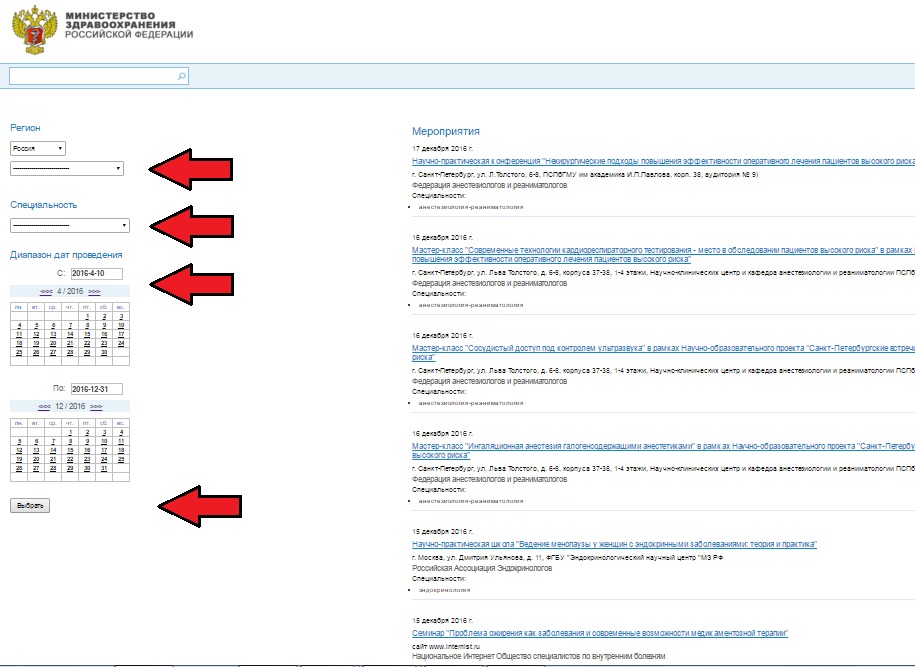Expand the empty region dropdown under Россия
Screen dimensions: 915x667
(x=67, y=168)
